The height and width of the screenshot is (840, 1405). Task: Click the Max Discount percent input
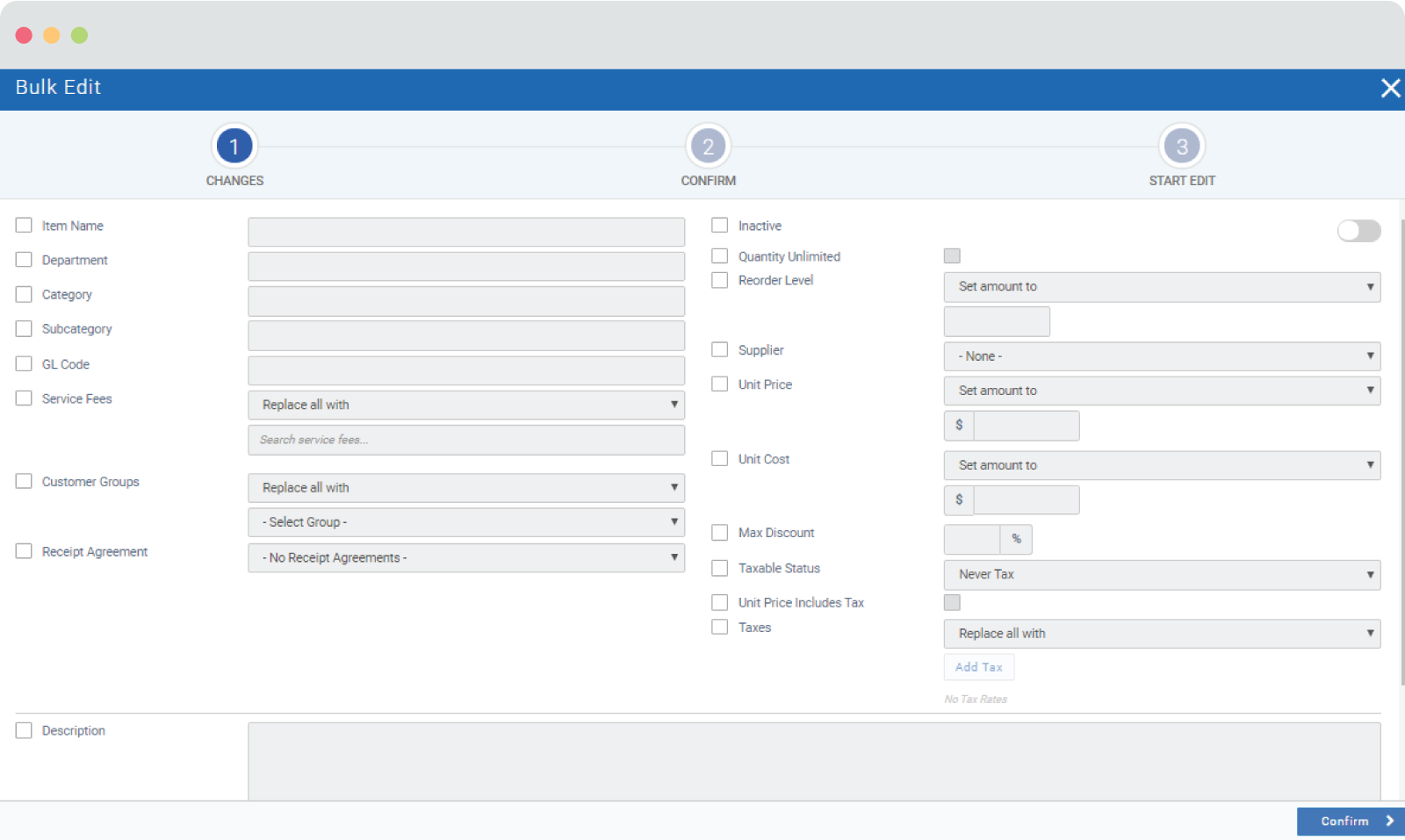pos(971,539)
